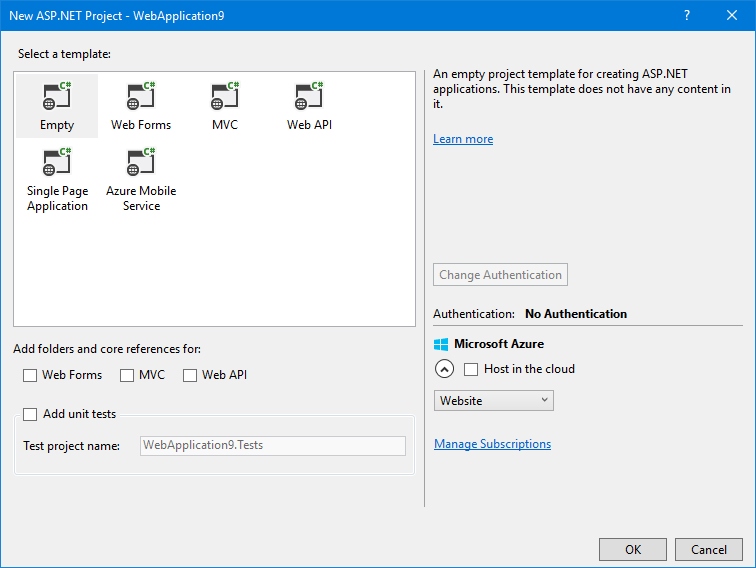756x568 pixels.
Task: Pick the Web API template icon
Action: coord(309,95)
